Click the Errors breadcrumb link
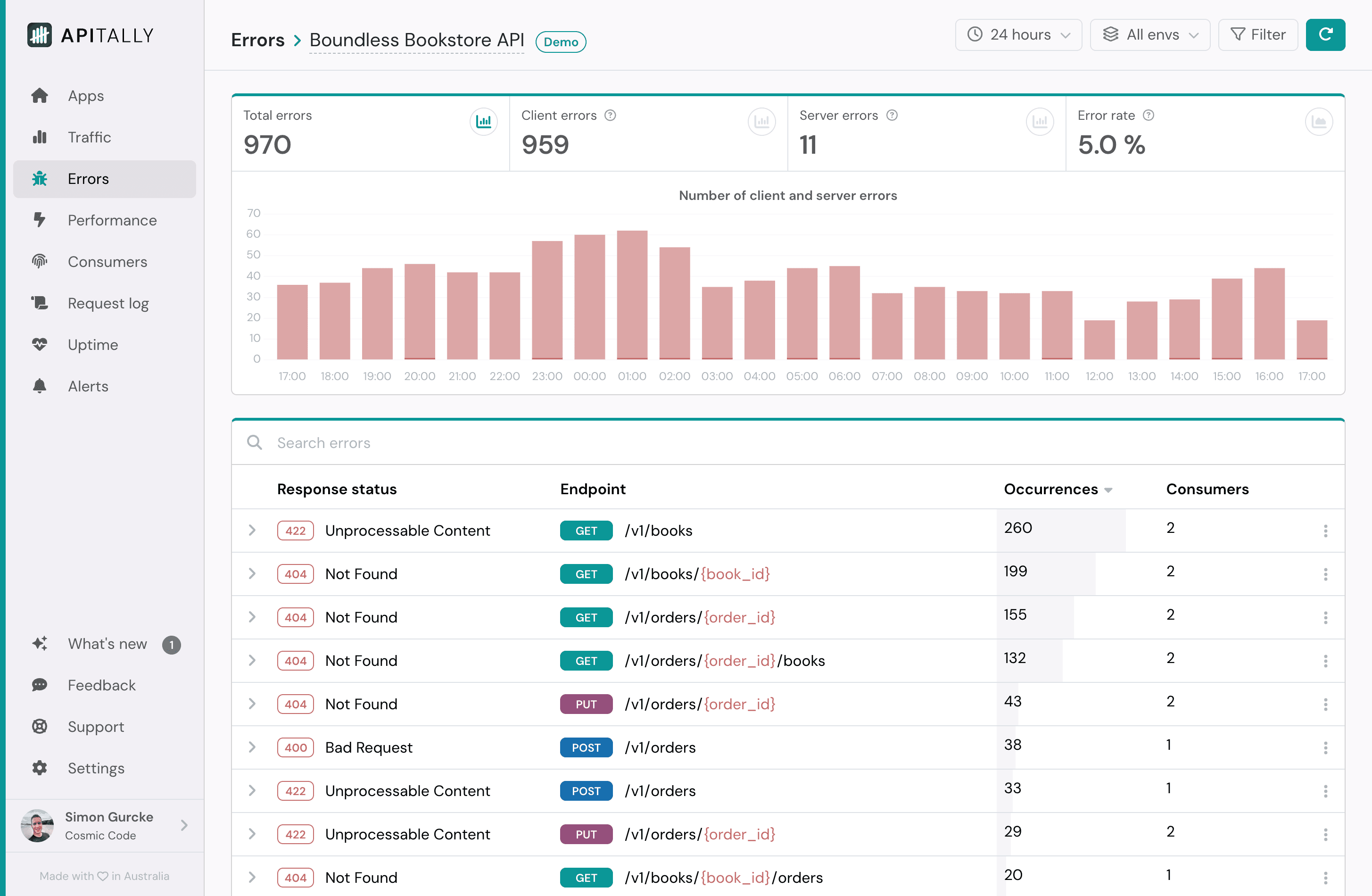Viewport: 1372px width, 896px height. [258, 40]
